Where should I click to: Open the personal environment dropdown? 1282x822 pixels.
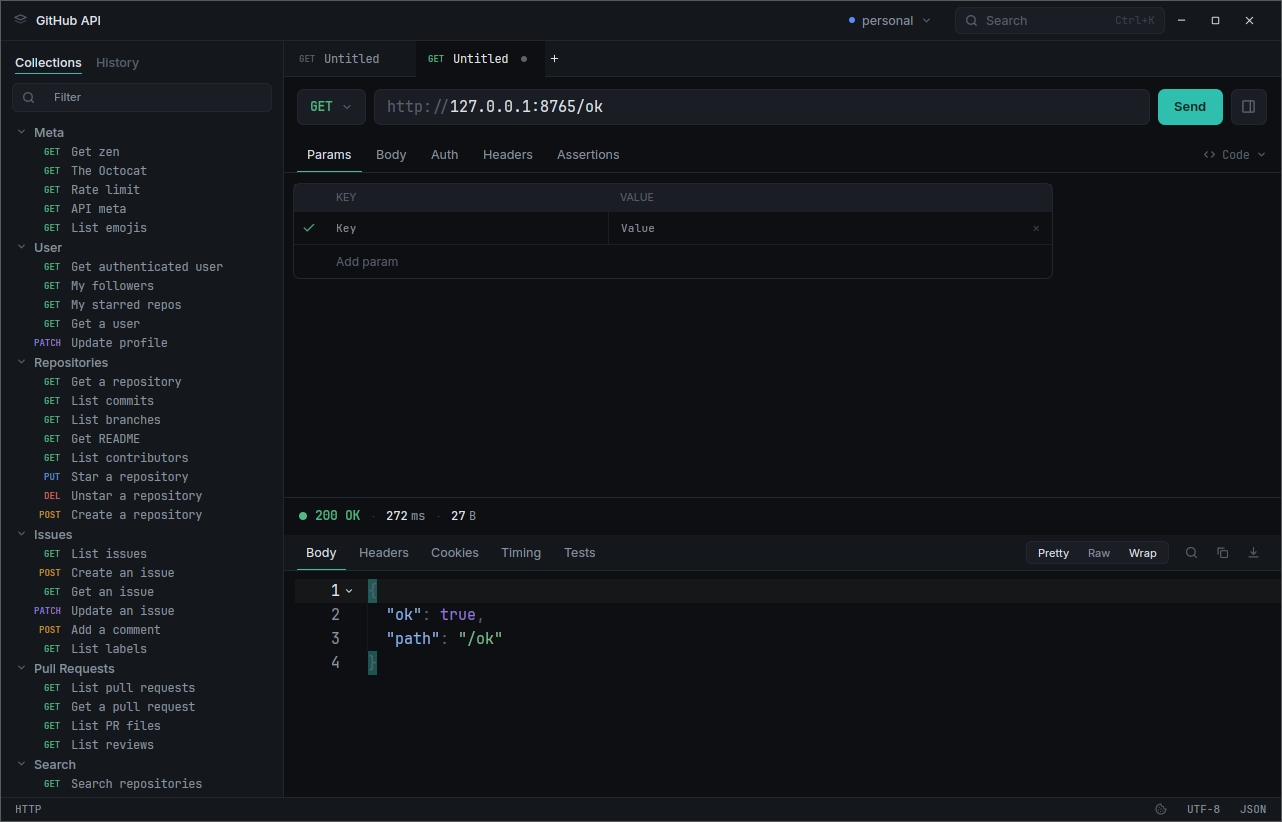pos(889,20)
